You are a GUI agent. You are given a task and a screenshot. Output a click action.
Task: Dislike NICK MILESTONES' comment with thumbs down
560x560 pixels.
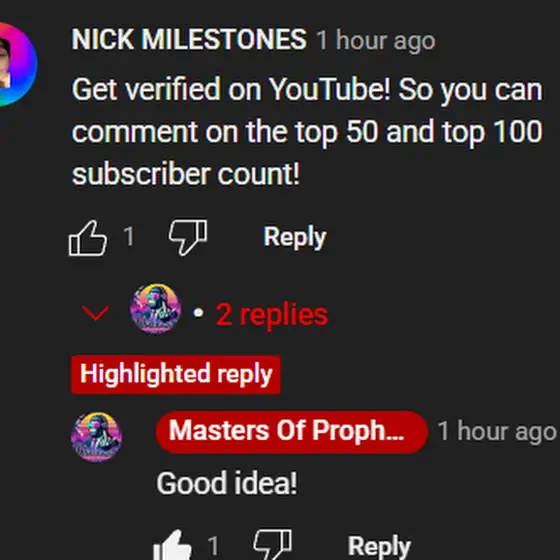188,238
